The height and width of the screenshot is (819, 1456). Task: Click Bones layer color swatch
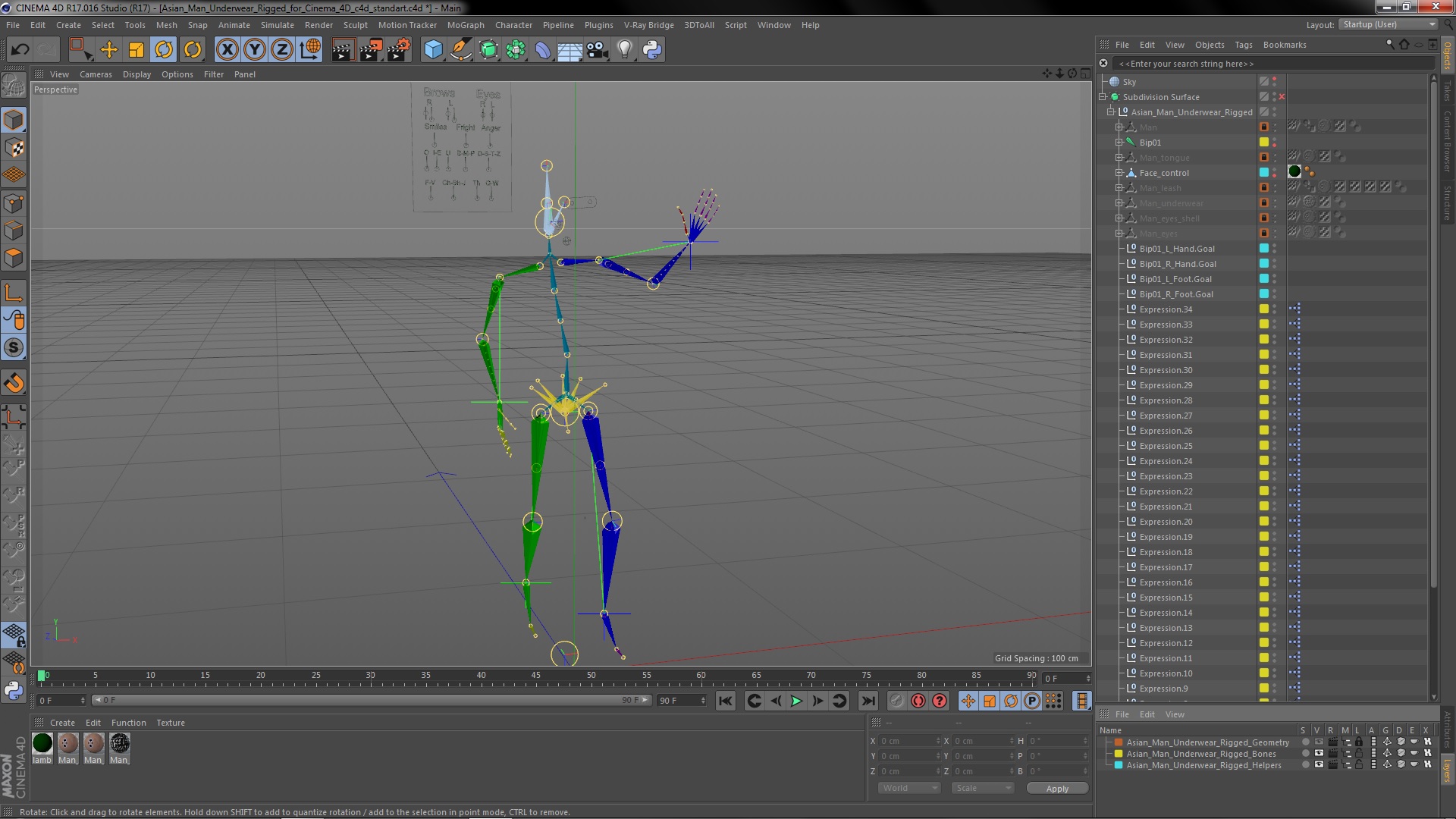tap(1119, 754)
